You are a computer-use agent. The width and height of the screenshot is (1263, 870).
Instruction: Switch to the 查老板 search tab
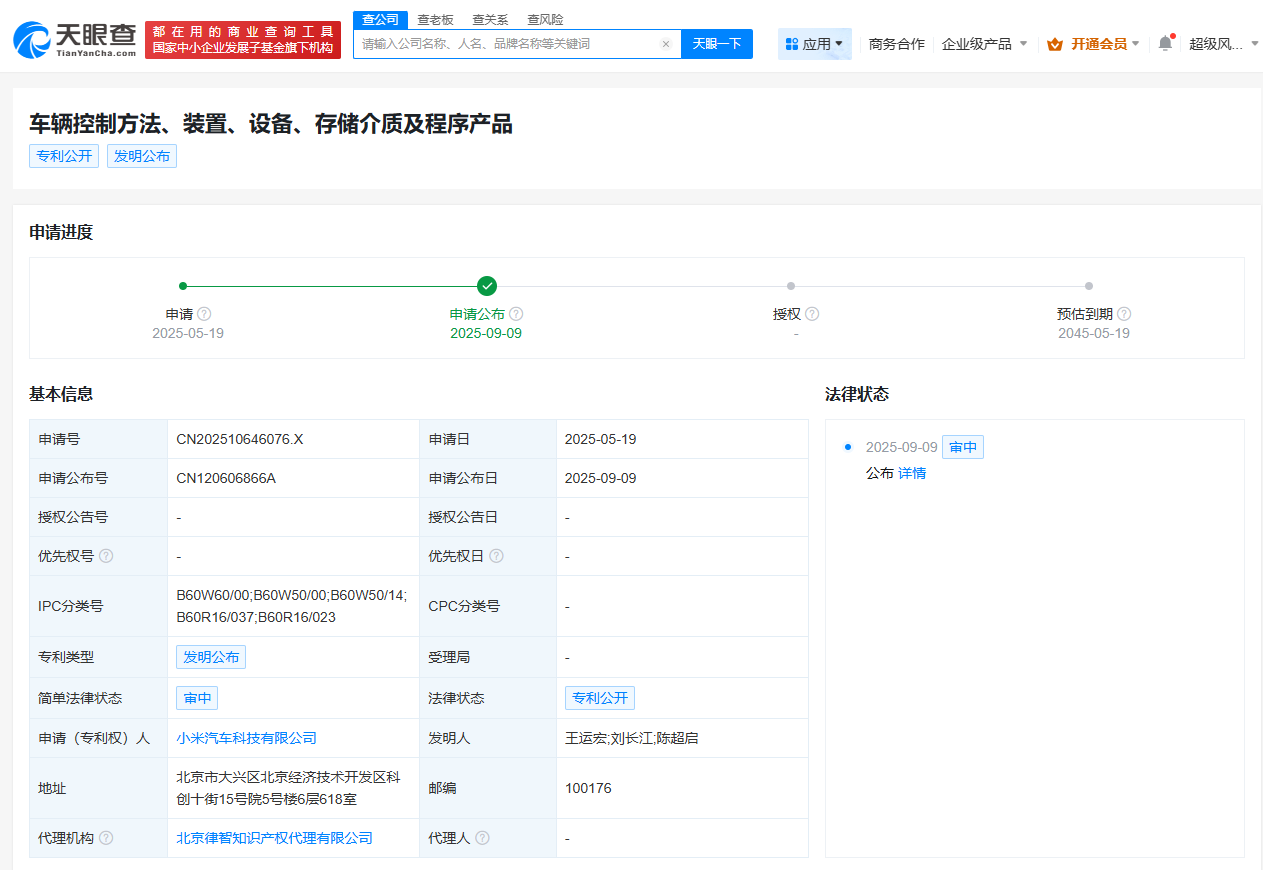coord(435,19)
